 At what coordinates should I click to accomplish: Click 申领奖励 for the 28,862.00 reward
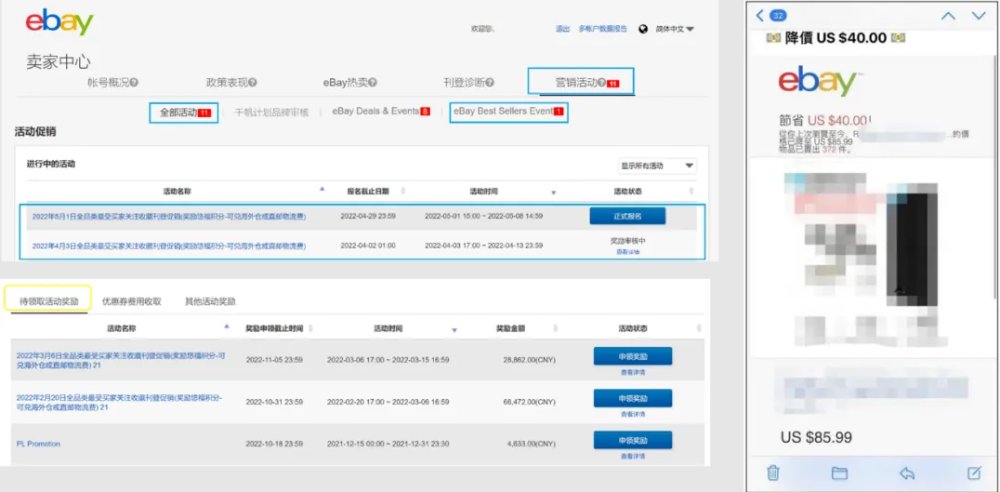633,356
